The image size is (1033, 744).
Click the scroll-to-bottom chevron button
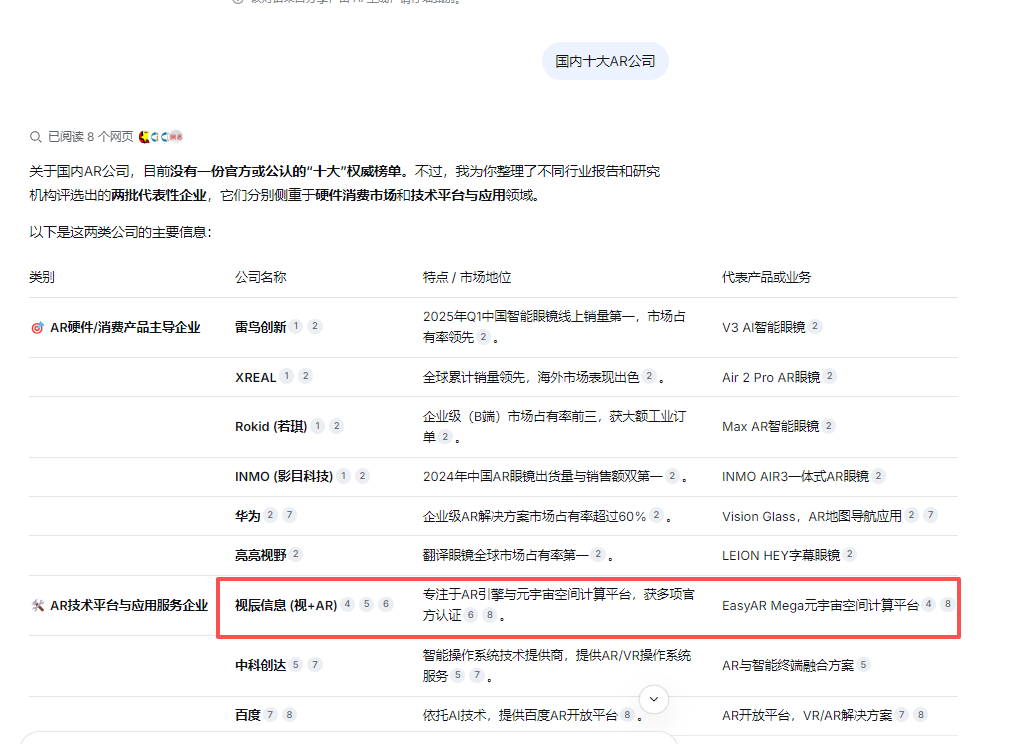click(x=654, y=699)
